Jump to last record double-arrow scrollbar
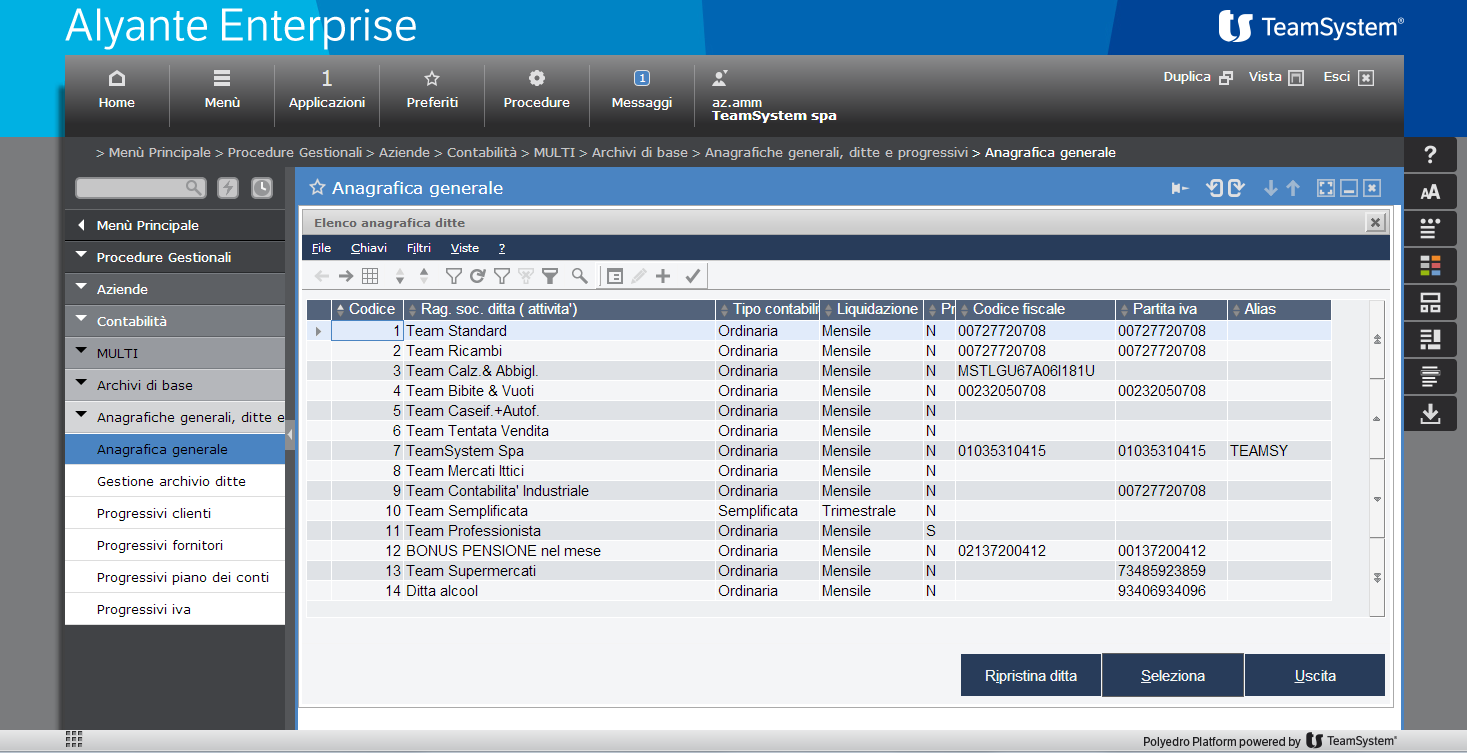Image resolution: width=1467 pixels, height=753 pixels. (1377, 578)
